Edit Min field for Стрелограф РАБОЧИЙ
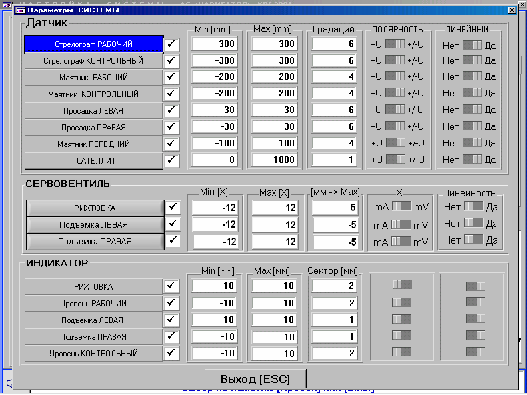527x395 pixels. point(214,44)
